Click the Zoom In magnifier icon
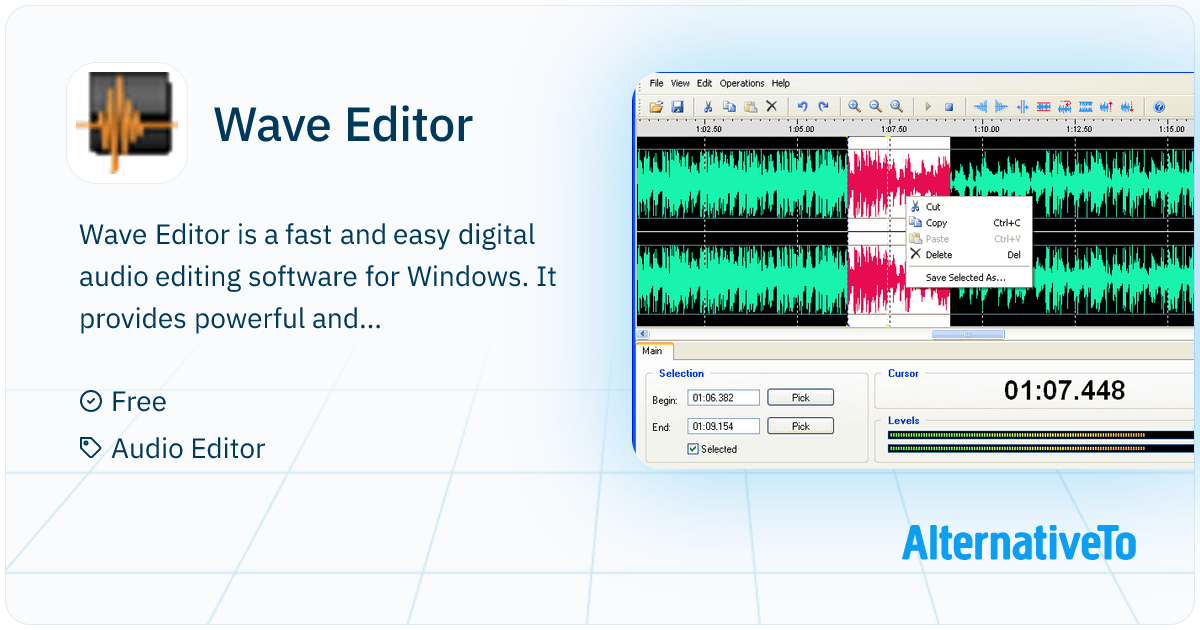The height and width of the screenshot is (630, 1200). pos(854,107)
